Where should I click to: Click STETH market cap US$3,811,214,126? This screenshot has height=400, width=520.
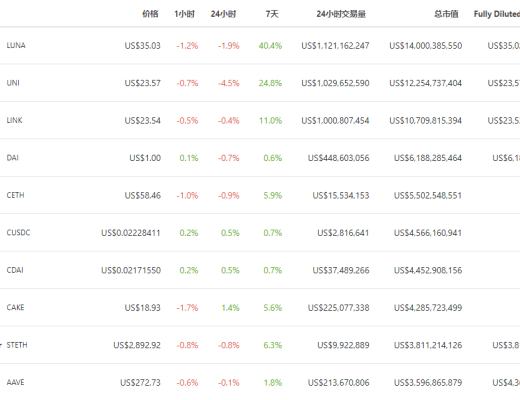pyautogui.click(x=428, y=345)
